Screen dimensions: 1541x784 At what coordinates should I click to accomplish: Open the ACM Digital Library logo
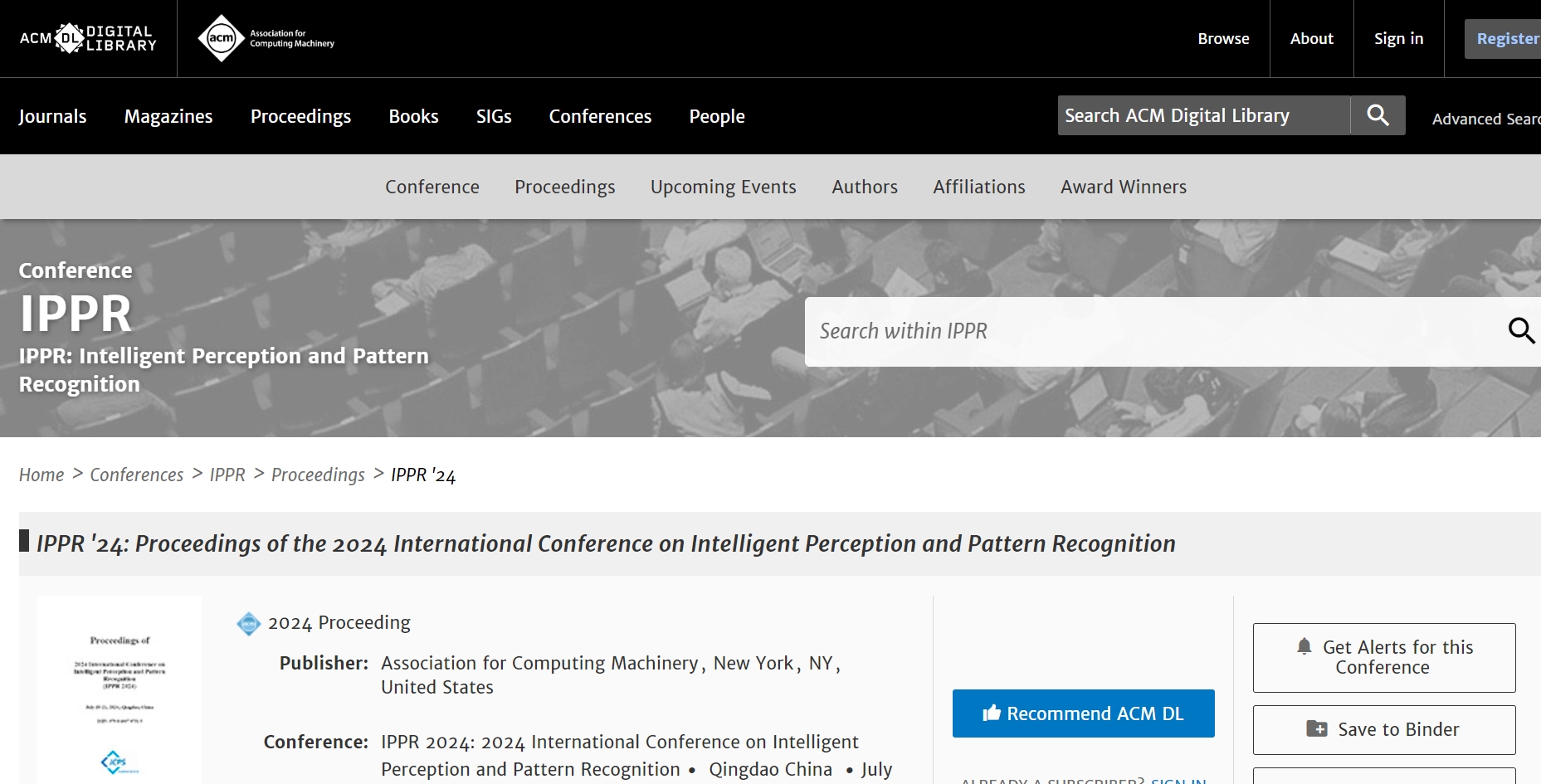88,38
